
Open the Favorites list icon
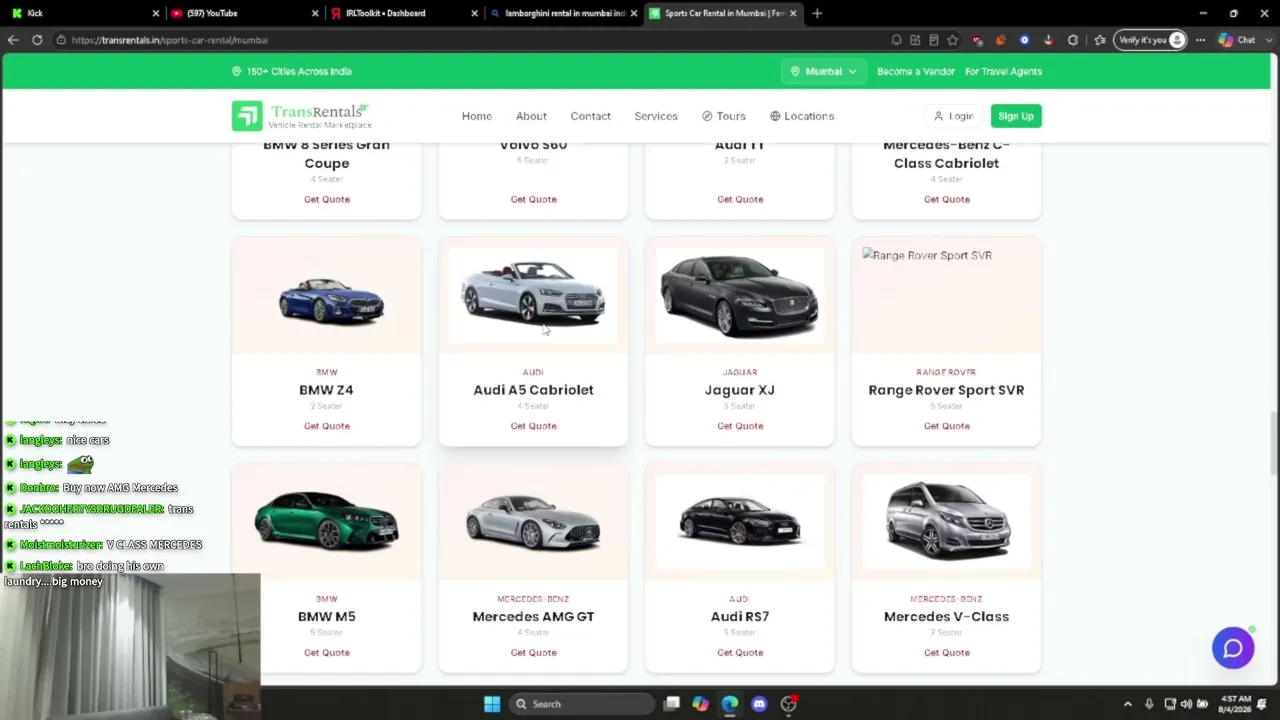[x=1100, y=40]
